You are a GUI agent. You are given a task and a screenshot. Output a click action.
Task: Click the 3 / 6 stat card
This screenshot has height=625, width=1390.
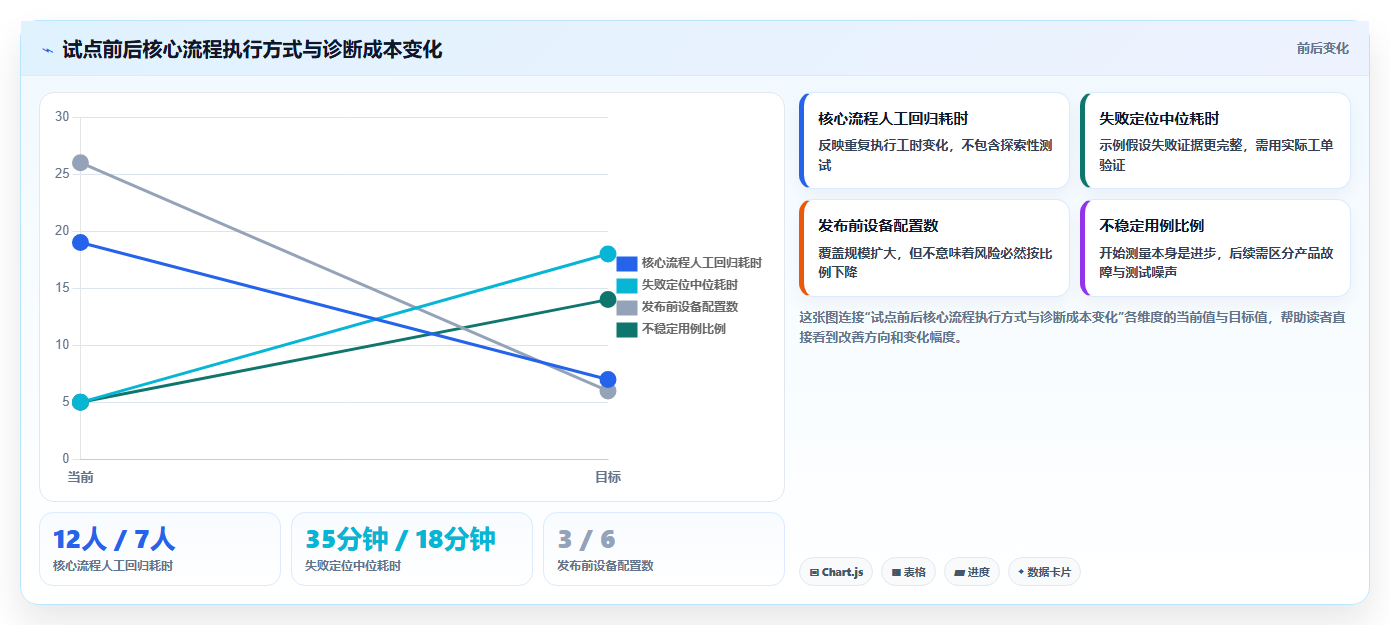click(x=664, y=549)
